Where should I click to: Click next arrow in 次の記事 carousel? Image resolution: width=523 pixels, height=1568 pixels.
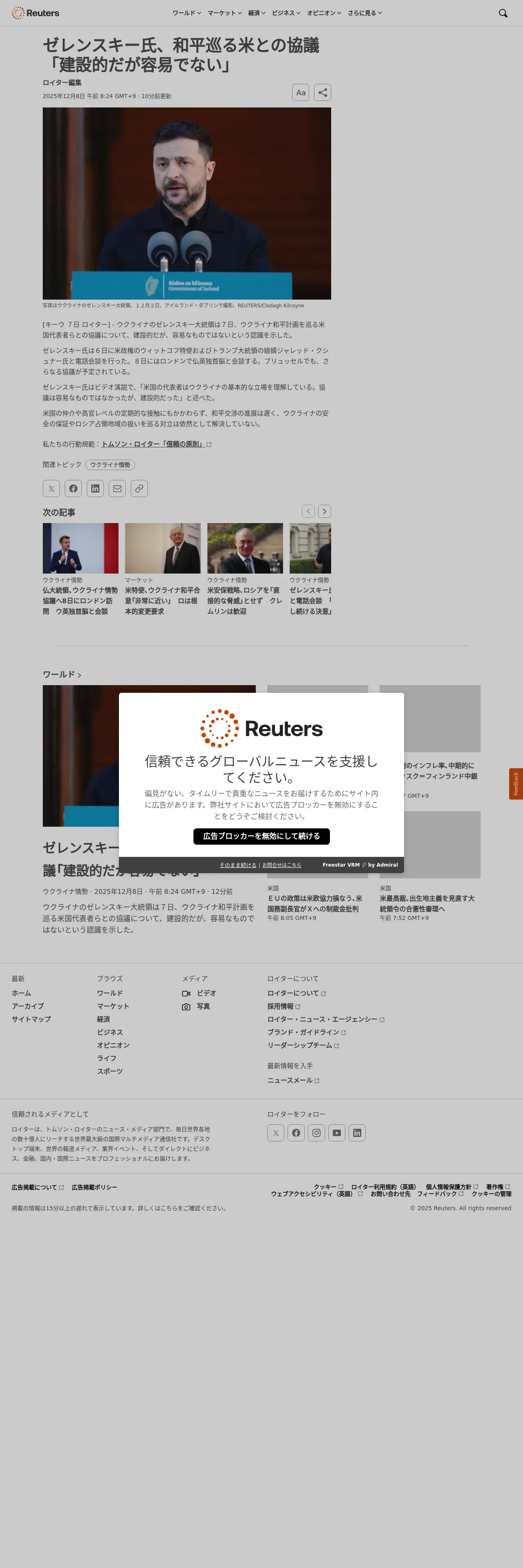(325, 511)
